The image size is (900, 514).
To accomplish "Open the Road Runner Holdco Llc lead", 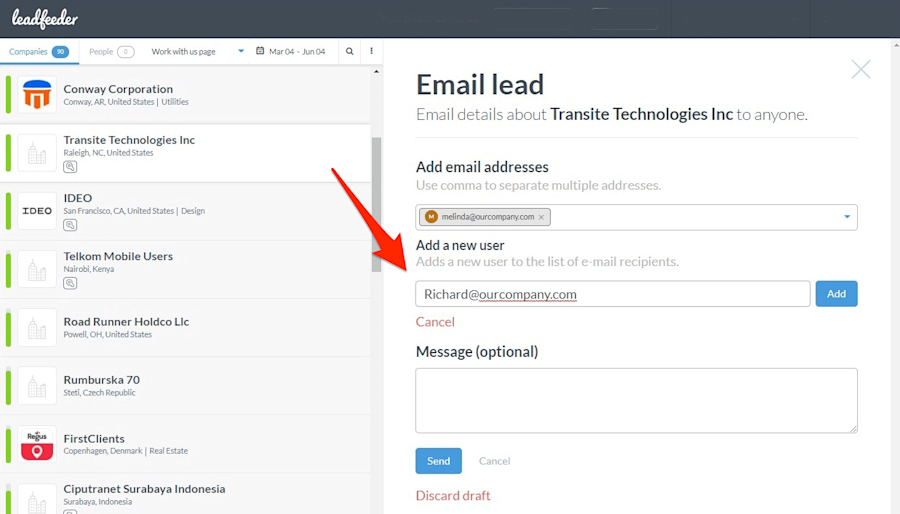I will click(x=185, y=328).
